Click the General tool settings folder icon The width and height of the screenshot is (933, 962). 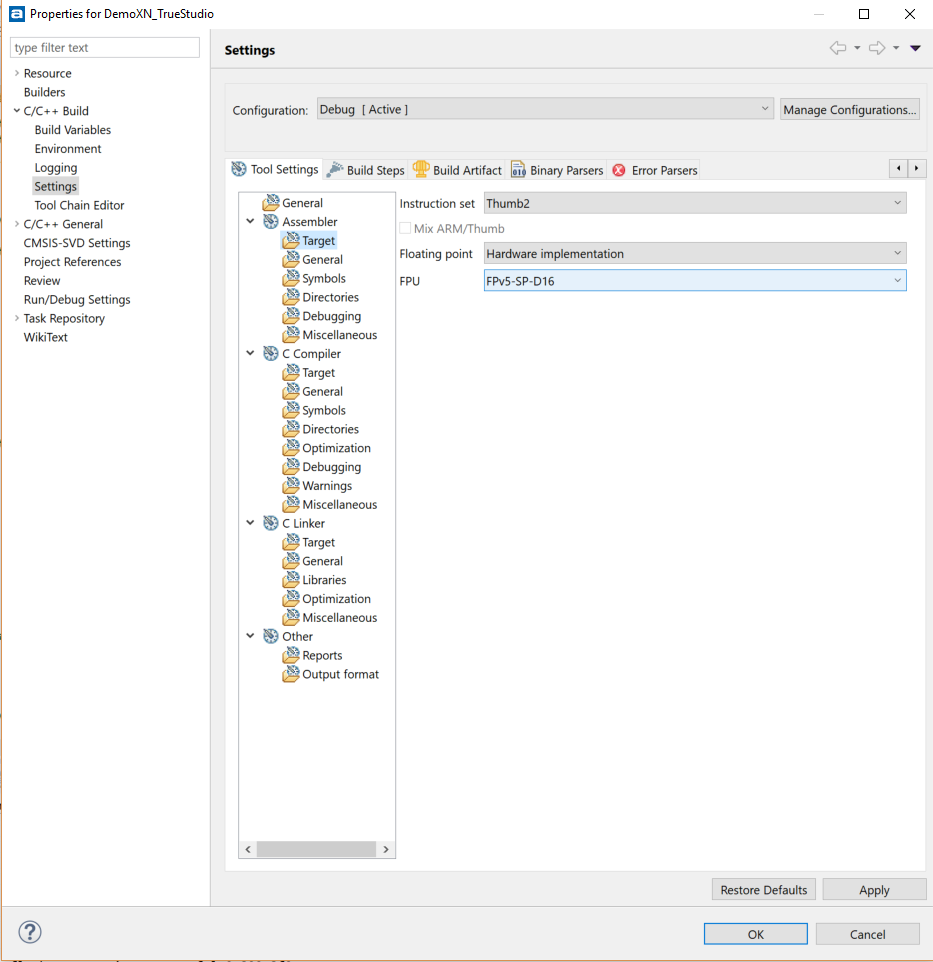pyautogui.click(x=271, y=202)
